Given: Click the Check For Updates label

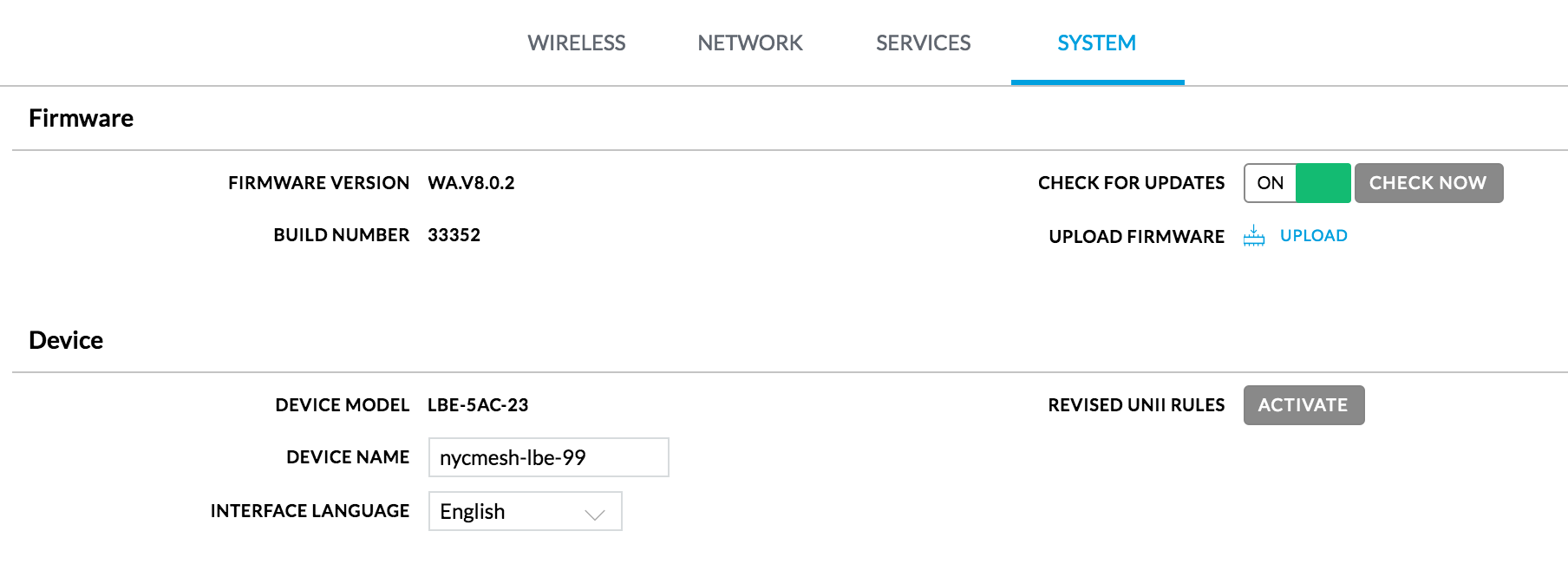Looking at the screenshot, I should point(1132,183).
